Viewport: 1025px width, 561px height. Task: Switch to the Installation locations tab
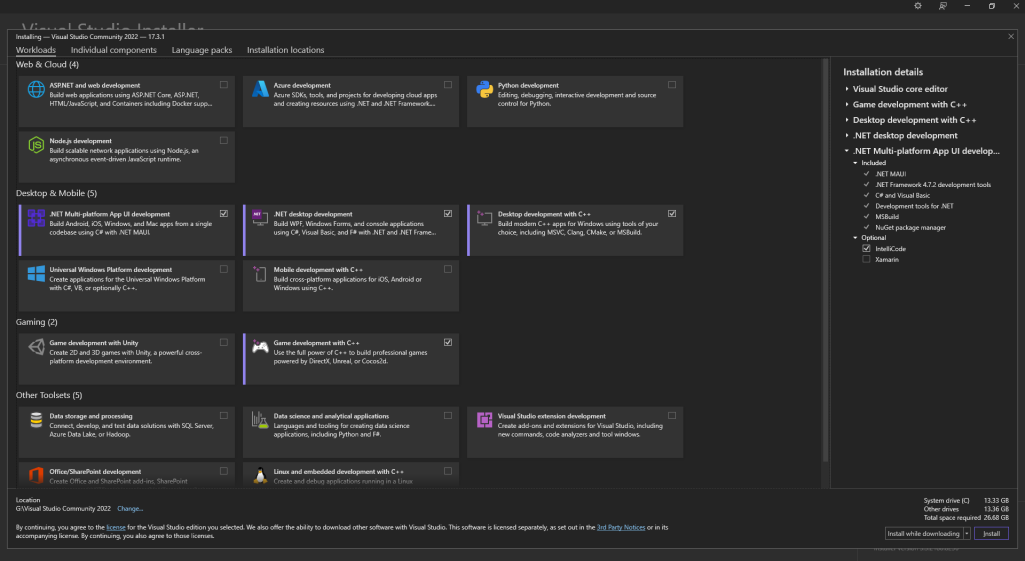[286, 50]
